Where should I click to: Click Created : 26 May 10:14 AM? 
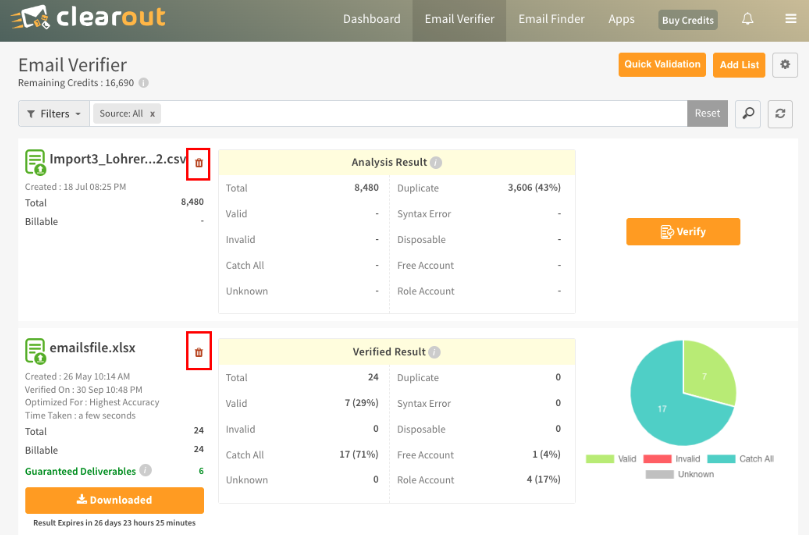pyautogui.click(x=77, y=377)
